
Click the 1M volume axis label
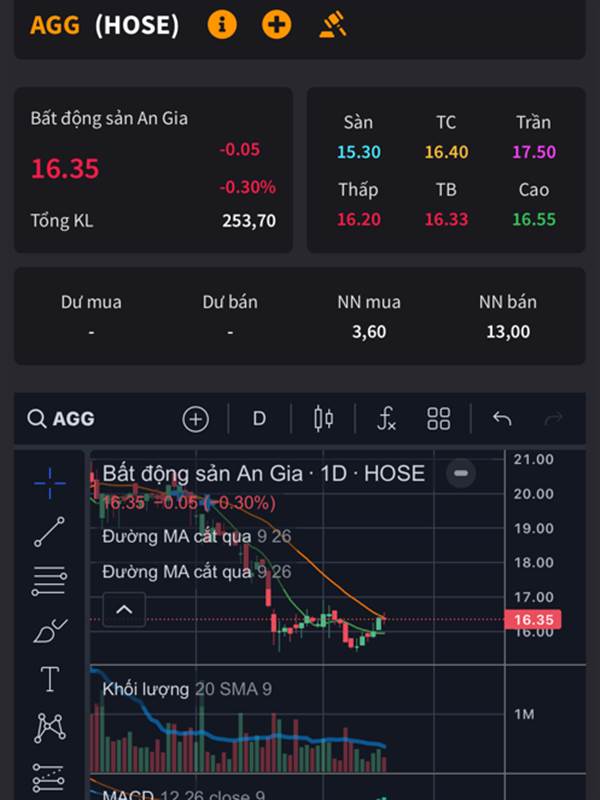pos(524,714)
